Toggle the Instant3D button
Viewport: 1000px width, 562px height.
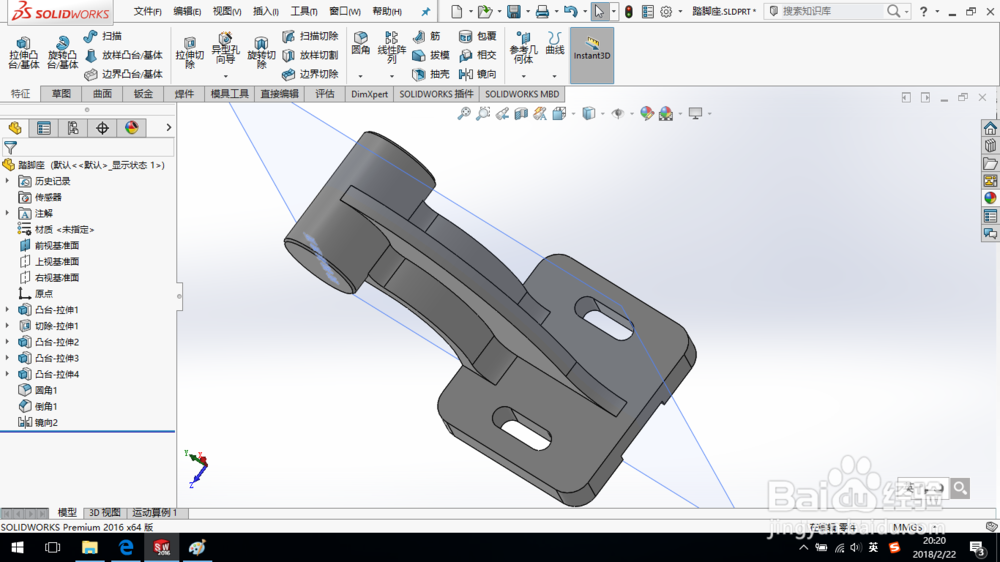click(592, 55)
